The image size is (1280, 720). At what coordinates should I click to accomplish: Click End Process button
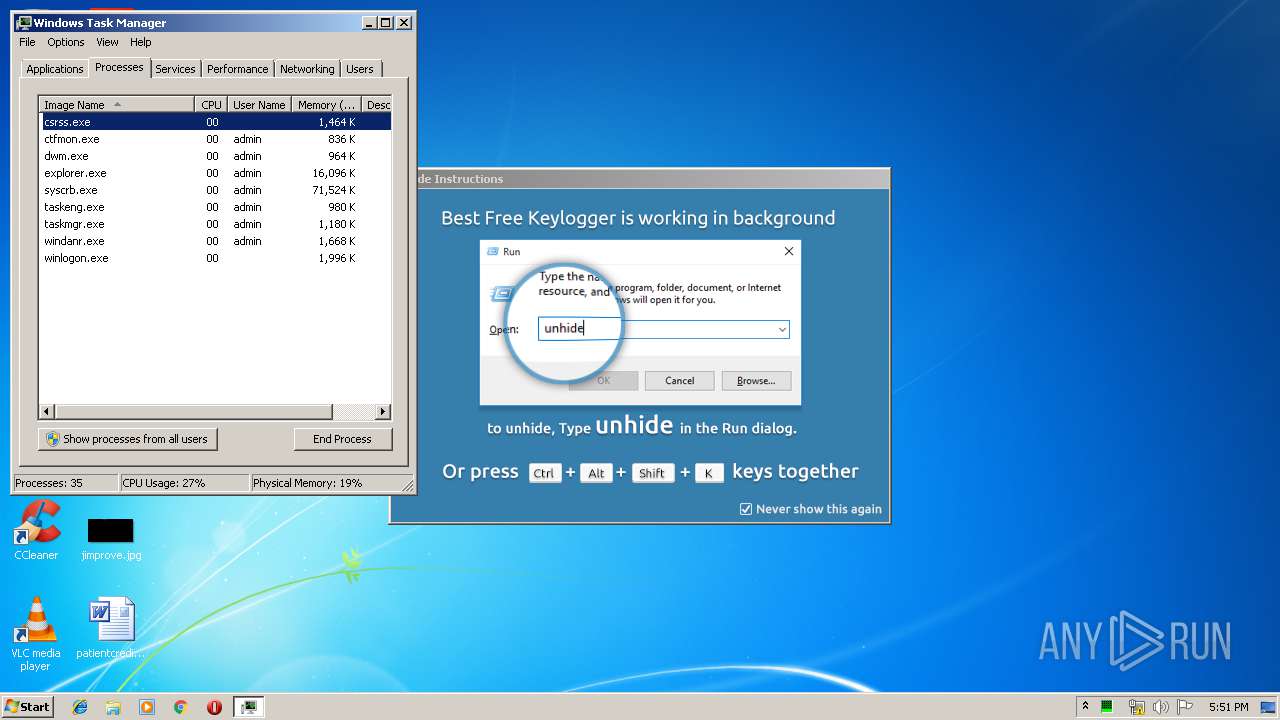point(342,439)
